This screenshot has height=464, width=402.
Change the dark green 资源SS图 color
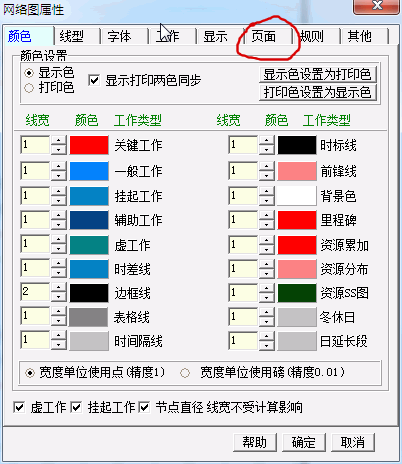[x=297, y=293]
